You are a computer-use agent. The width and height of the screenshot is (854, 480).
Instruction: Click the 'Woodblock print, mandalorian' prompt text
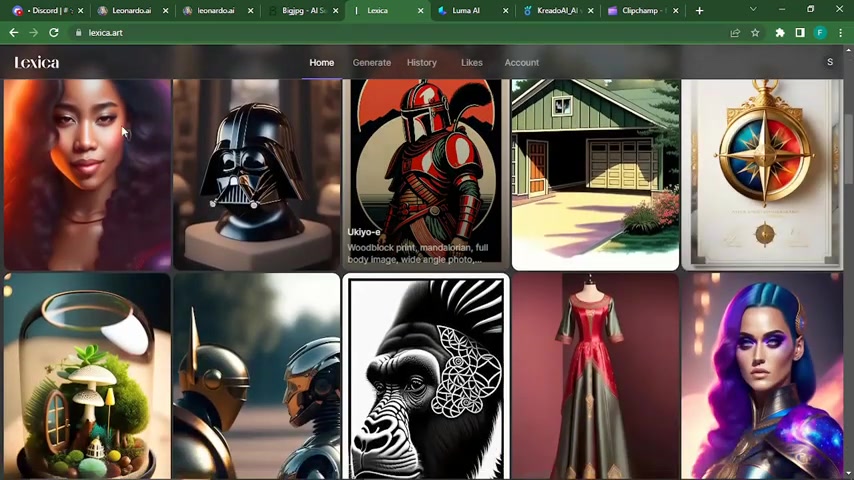click(418, 253)
